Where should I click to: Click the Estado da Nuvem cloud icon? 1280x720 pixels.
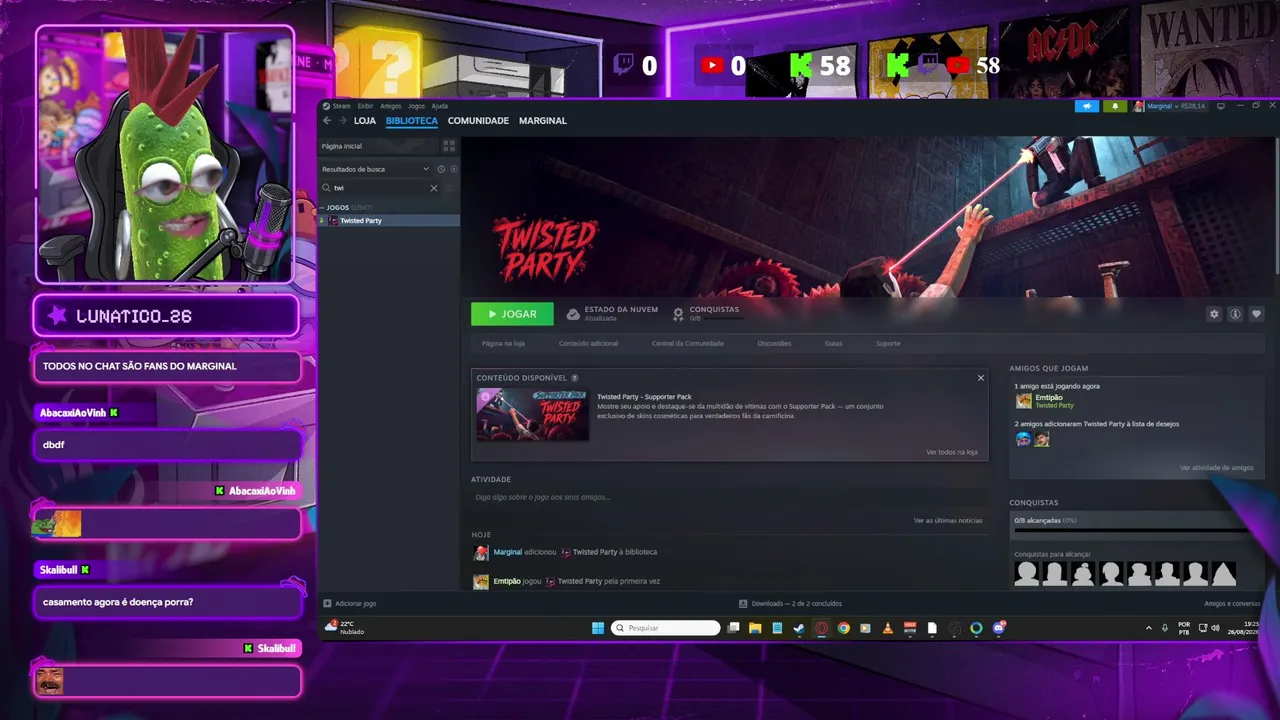573,314
